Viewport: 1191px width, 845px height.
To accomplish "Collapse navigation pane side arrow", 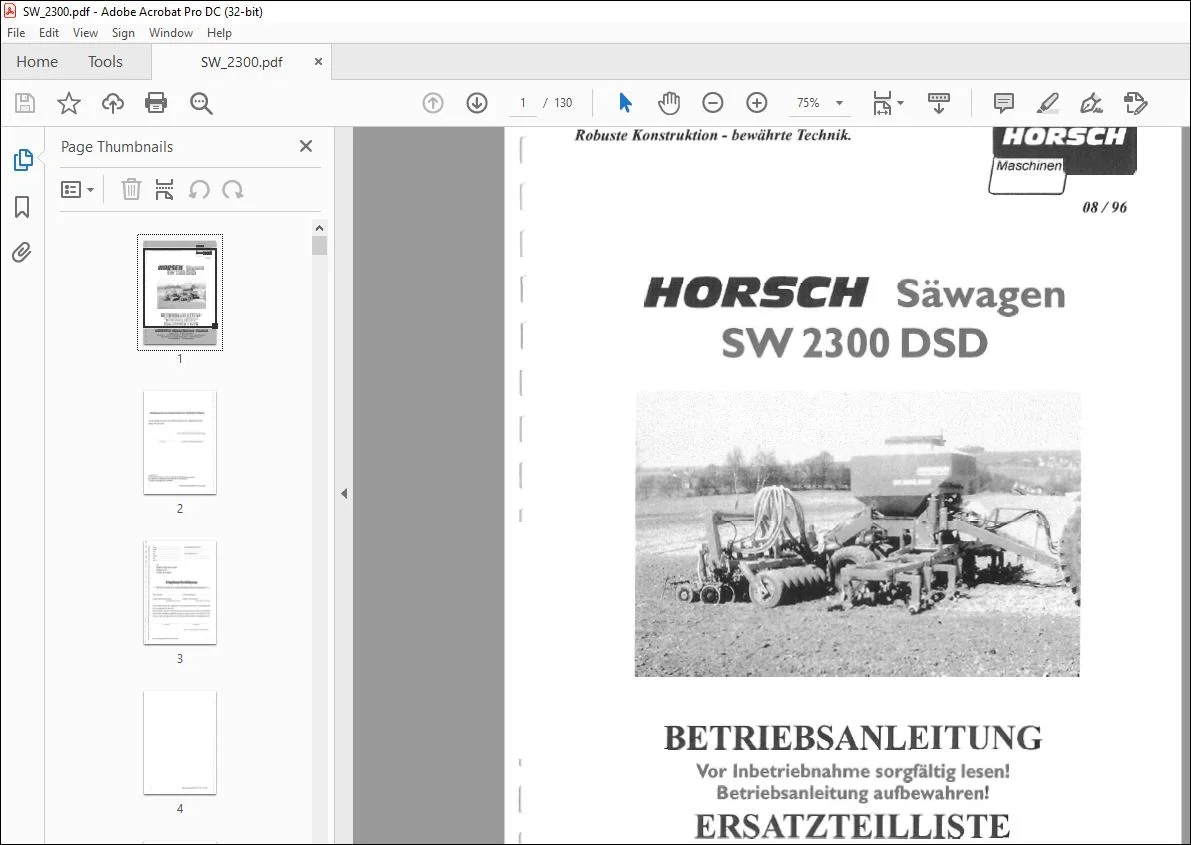I will click(x=344, y=494).
